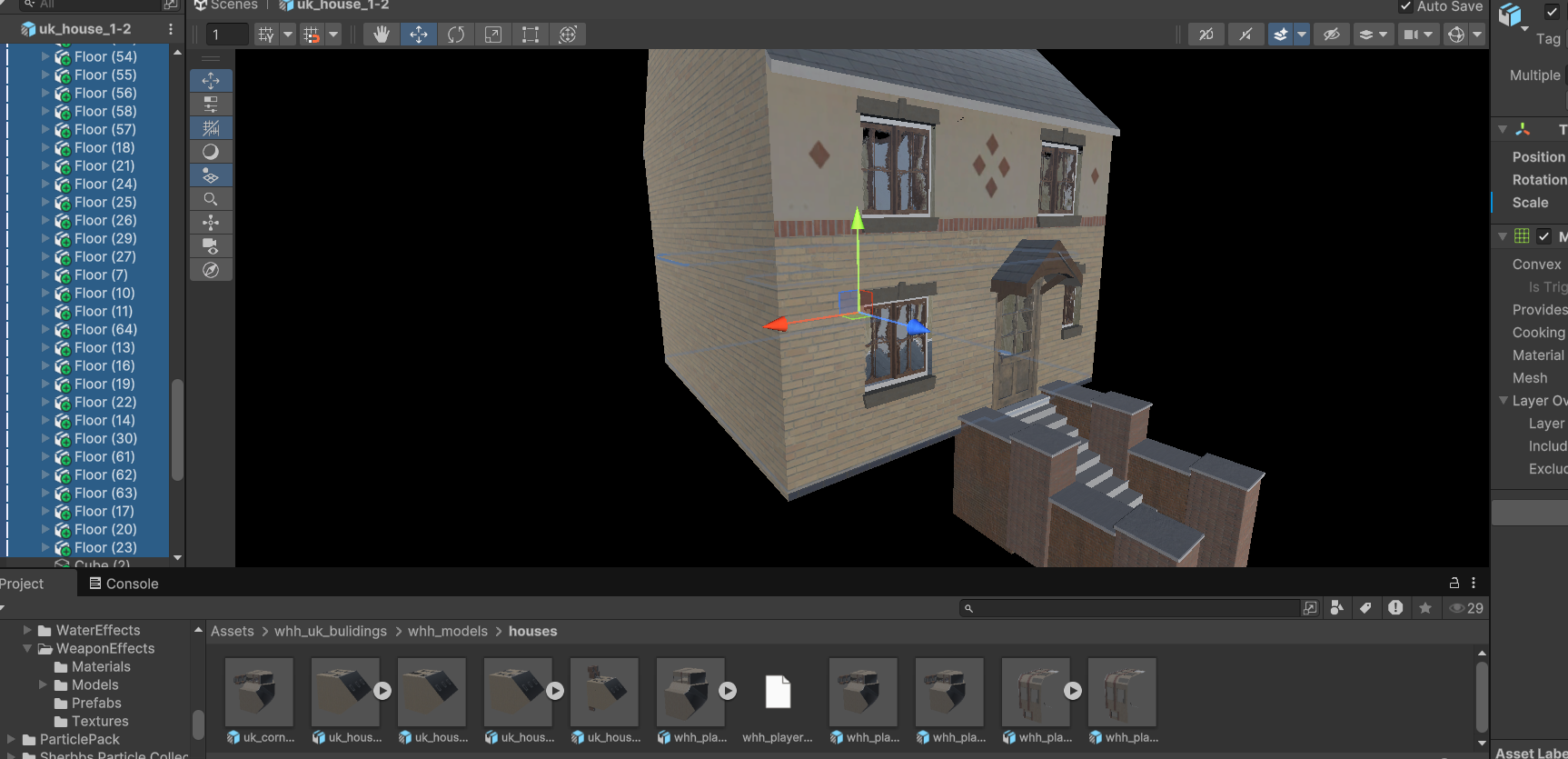Go to whh_models in breadcrumb path
Viewport: 1568px width, 759px height.
click(x=448, y=631)
